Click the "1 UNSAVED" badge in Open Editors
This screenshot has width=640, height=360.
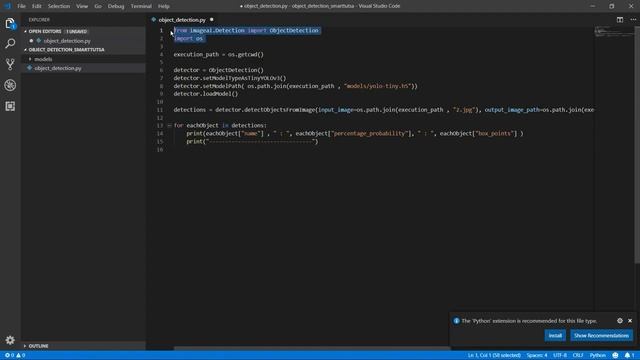point(77,31)
